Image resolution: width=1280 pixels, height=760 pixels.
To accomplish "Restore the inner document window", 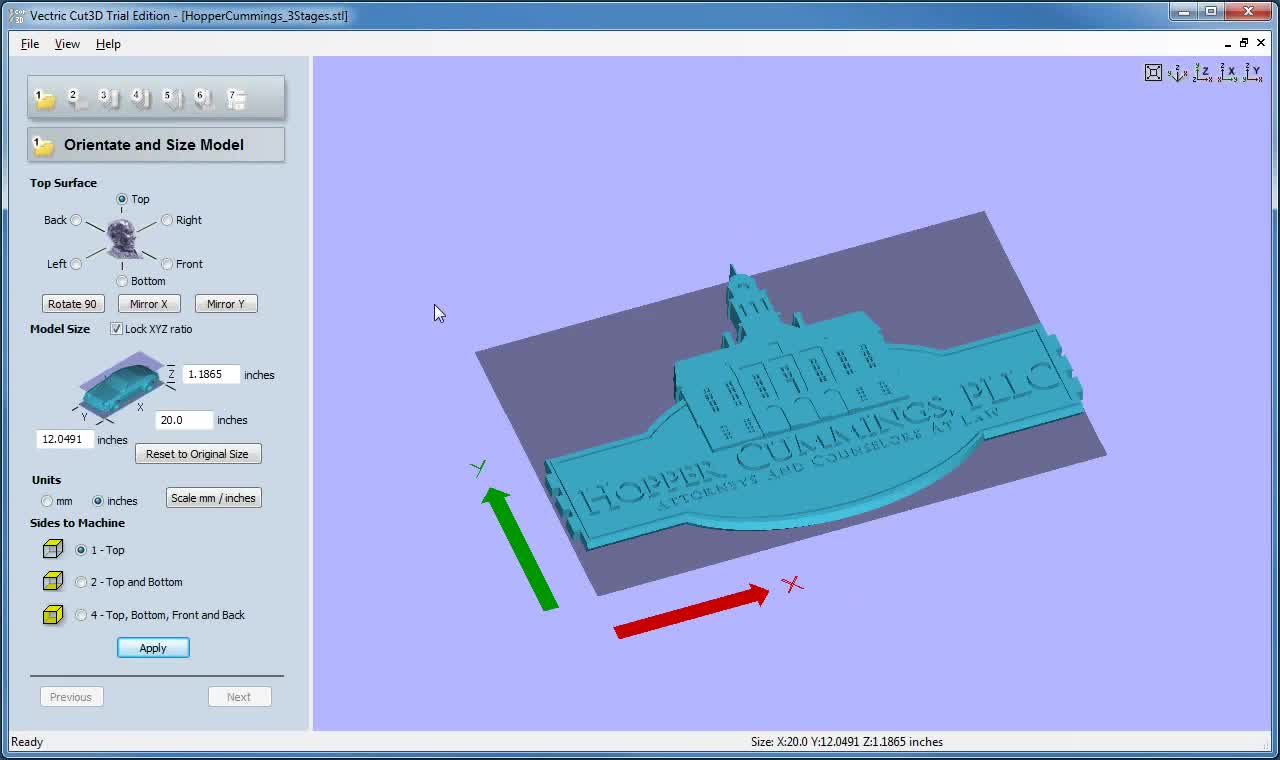I will (1244, 43).
